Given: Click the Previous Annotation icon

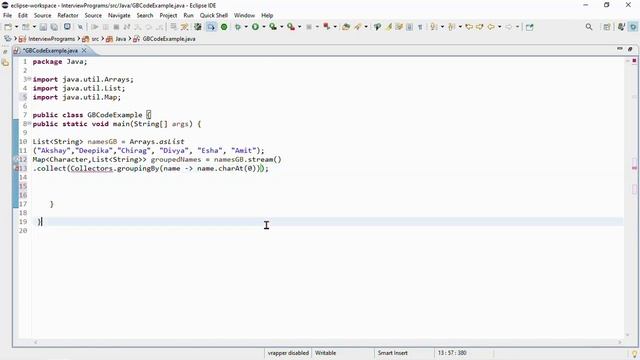Looking at the screenshot, I should tap(451, 27).
